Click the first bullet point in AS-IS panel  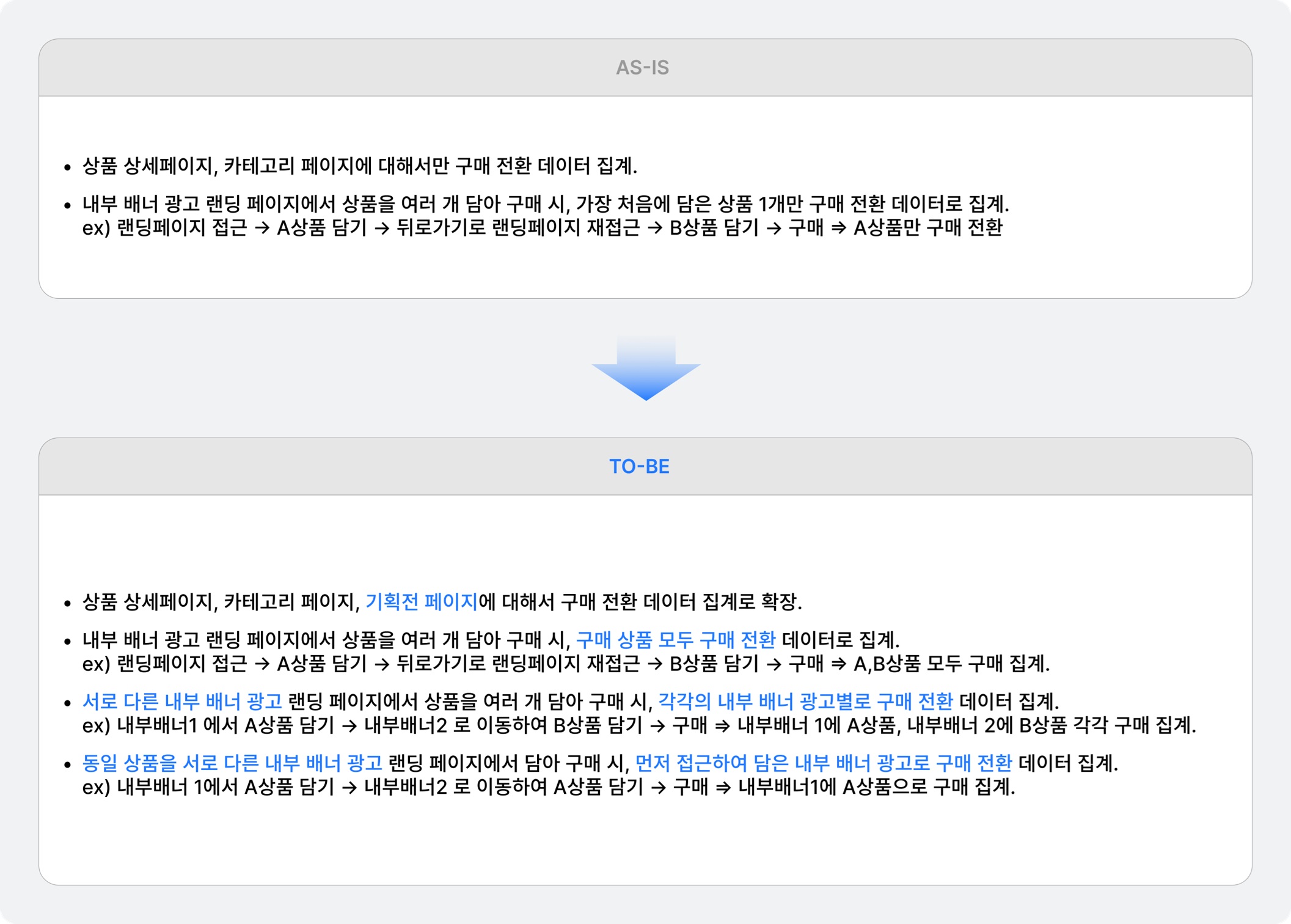[x=67, y=167]
